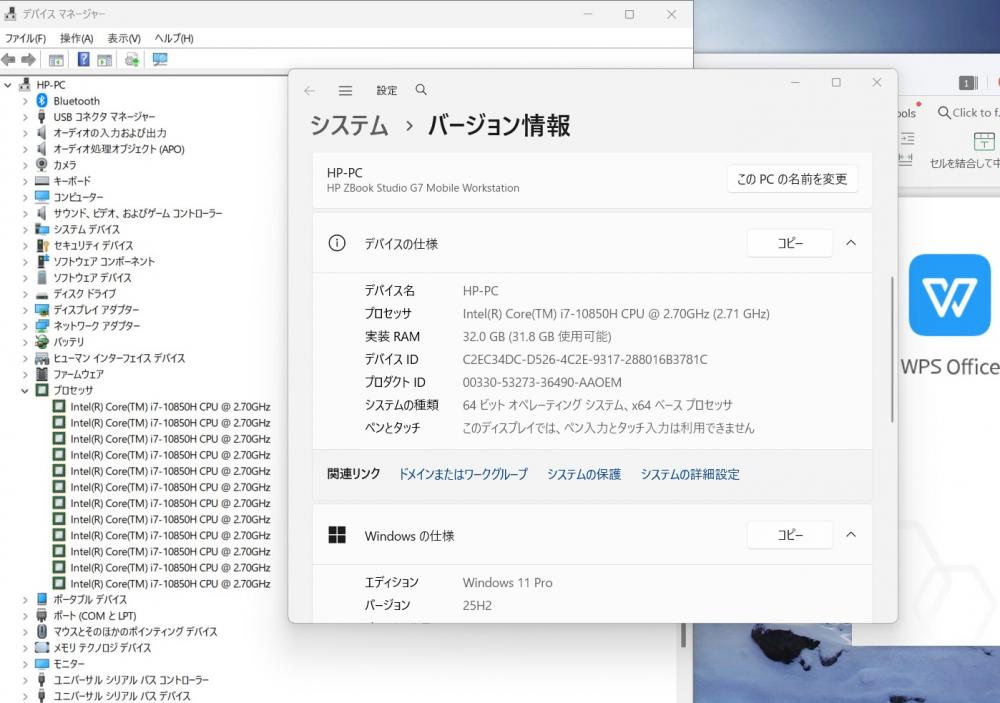
Task: Collapse the Windows の仕様 section chevron
Action: pyautogui.click(x=851, y=535)
